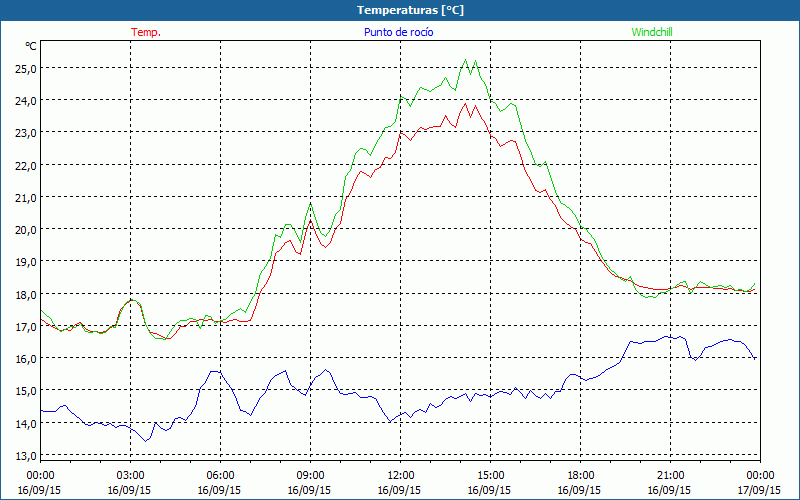Click the Punto de rocío legend label
800x500 pixels.
[x=399, y=32]
